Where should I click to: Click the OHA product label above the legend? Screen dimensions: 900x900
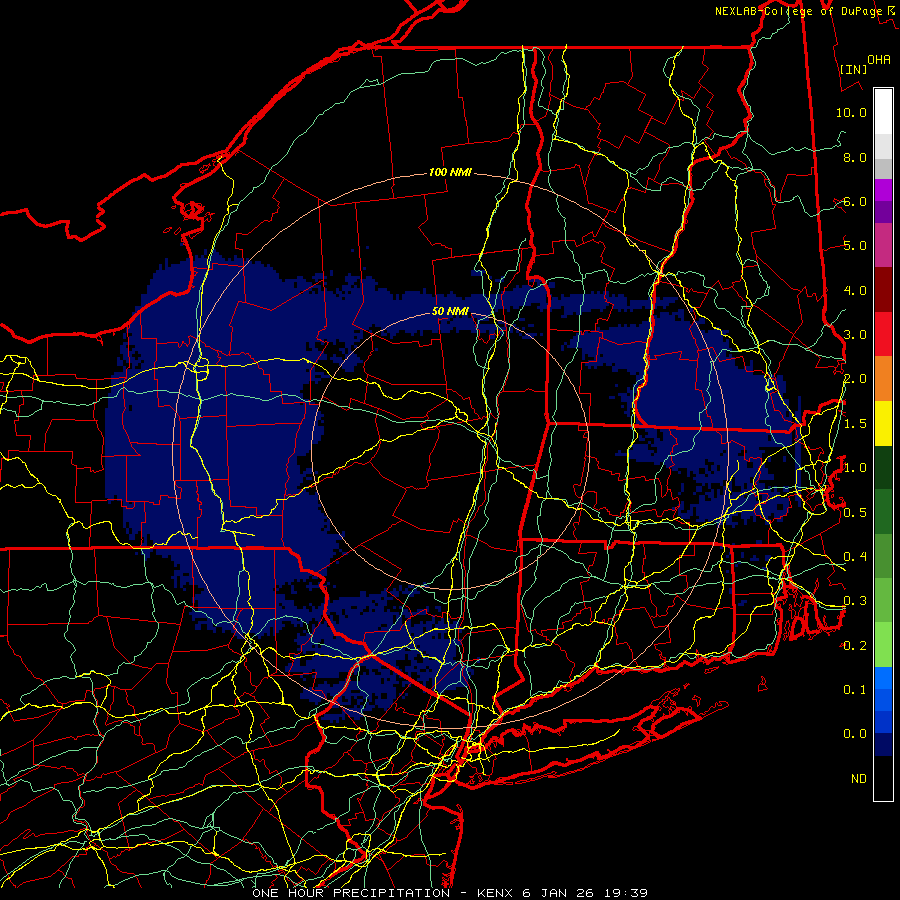click(879, 60)
